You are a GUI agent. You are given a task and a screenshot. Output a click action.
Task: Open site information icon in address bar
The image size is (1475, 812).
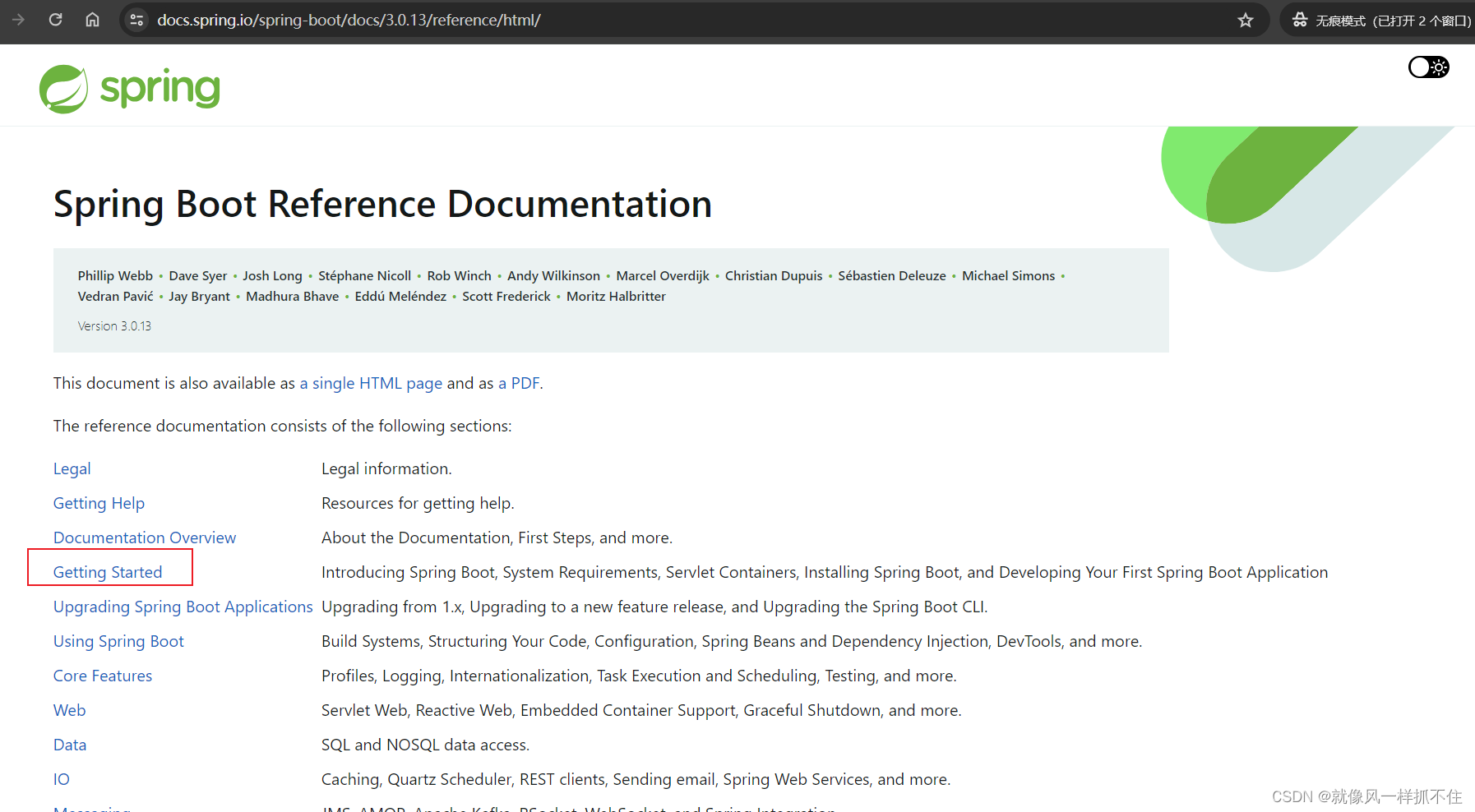tap(137, 20)
